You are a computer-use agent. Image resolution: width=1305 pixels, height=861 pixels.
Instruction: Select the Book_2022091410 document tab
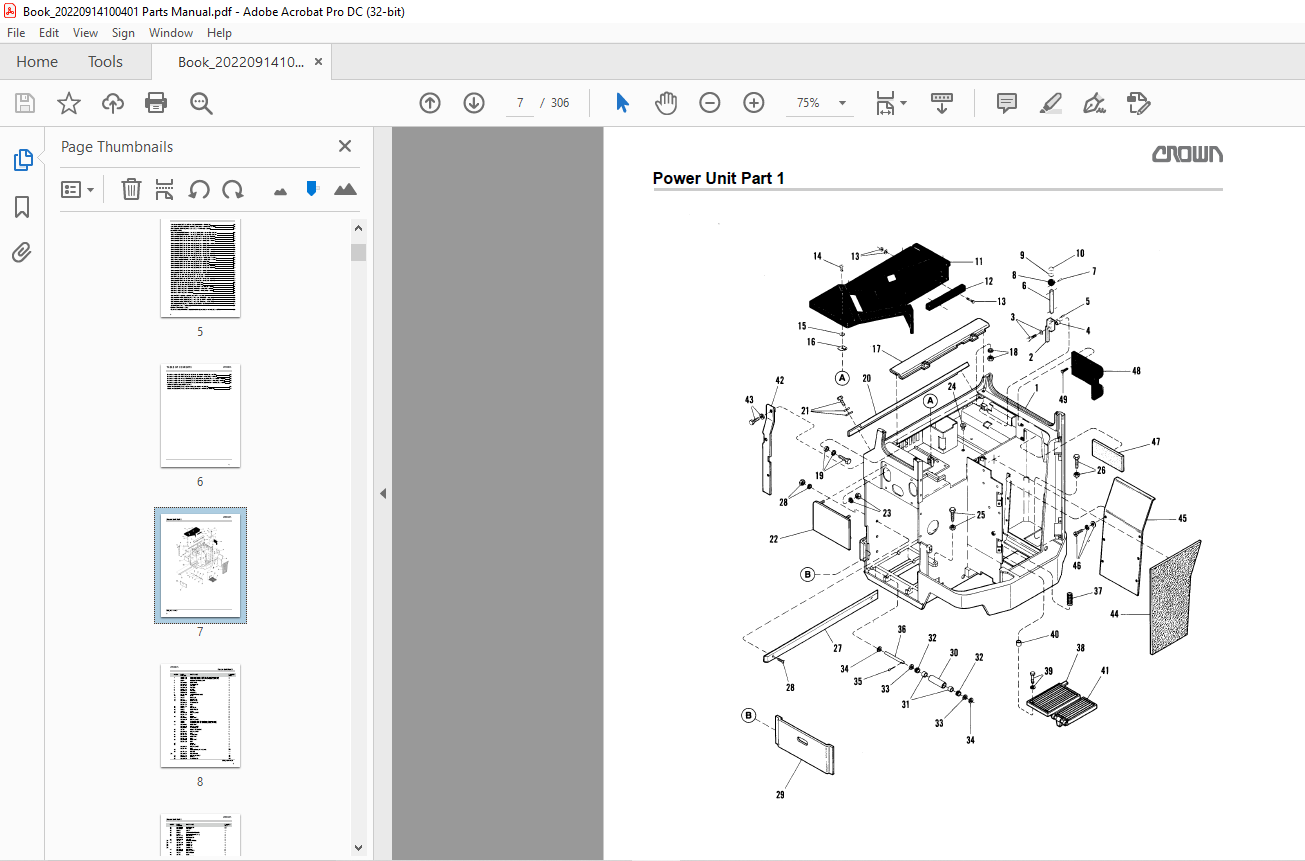pyautogui.click(x=240, y=62)
